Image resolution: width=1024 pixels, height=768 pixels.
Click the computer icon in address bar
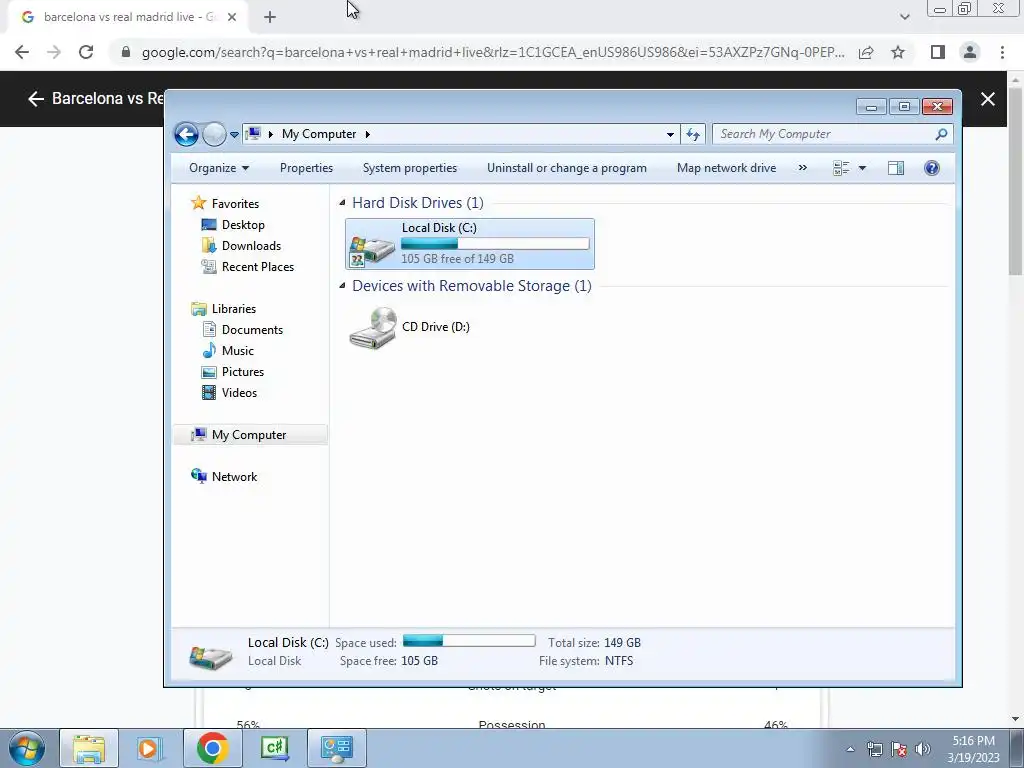click(253, 134)
